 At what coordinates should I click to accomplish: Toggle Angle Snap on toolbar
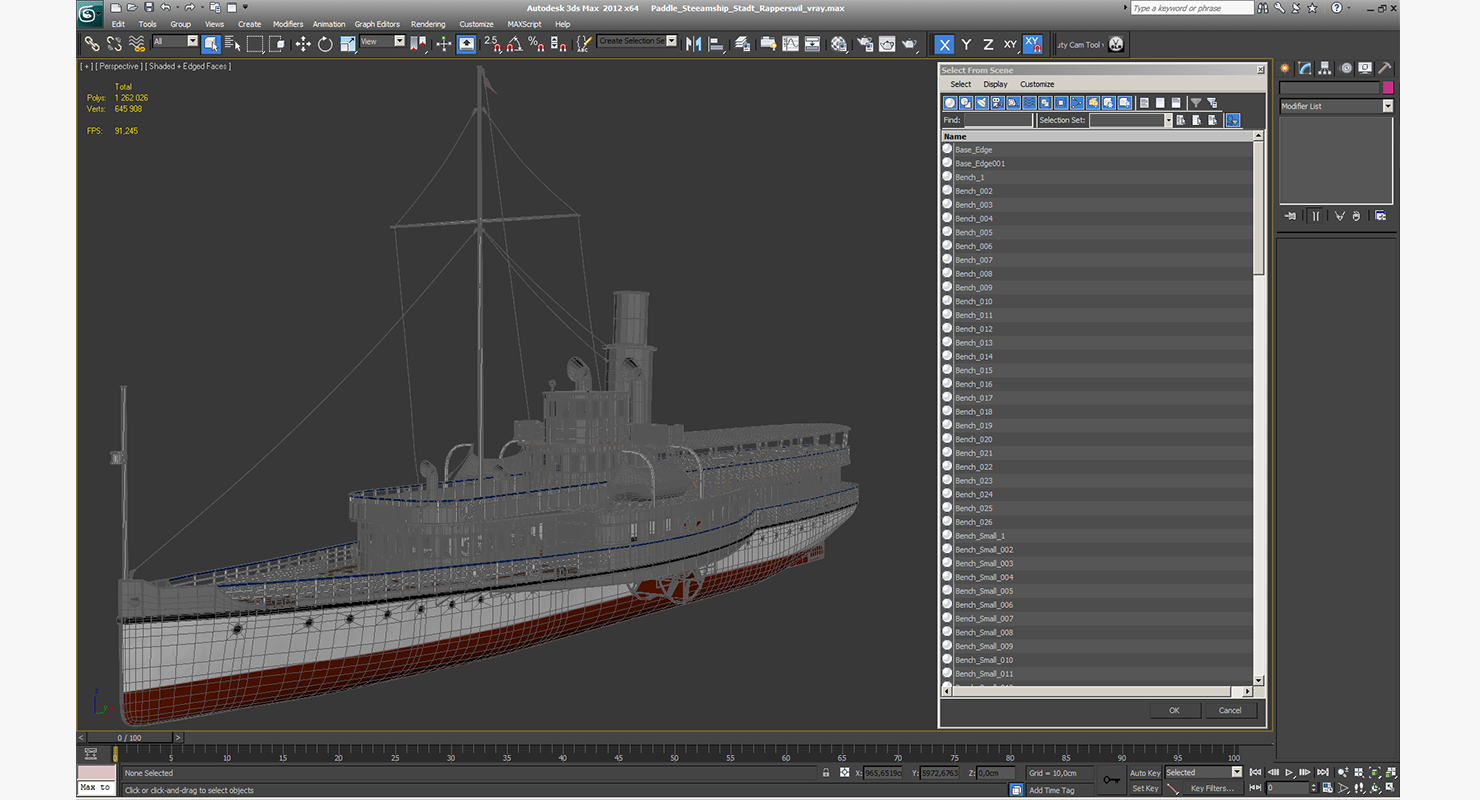point(514,44)
